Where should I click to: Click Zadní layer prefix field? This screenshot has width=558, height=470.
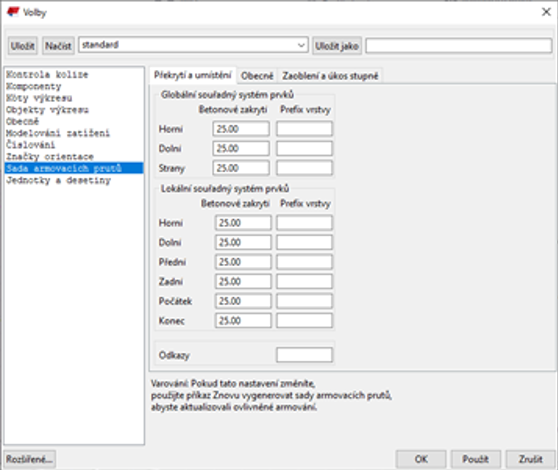[x=304, y=281]
